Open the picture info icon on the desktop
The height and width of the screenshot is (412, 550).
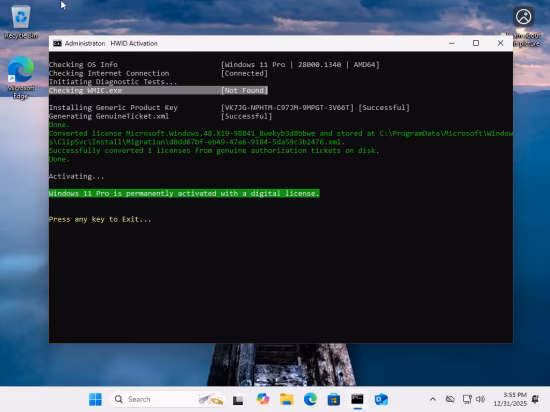click(523, 26)
